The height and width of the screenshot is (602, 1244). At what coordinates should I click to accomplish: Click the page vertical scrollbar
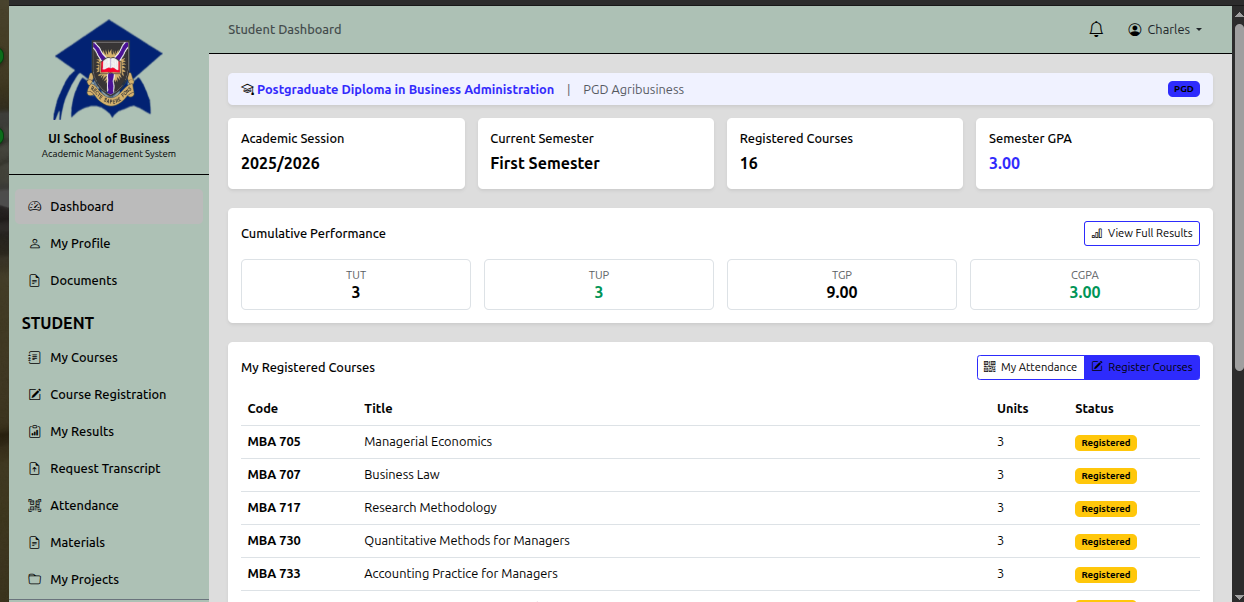[1239, 200]
